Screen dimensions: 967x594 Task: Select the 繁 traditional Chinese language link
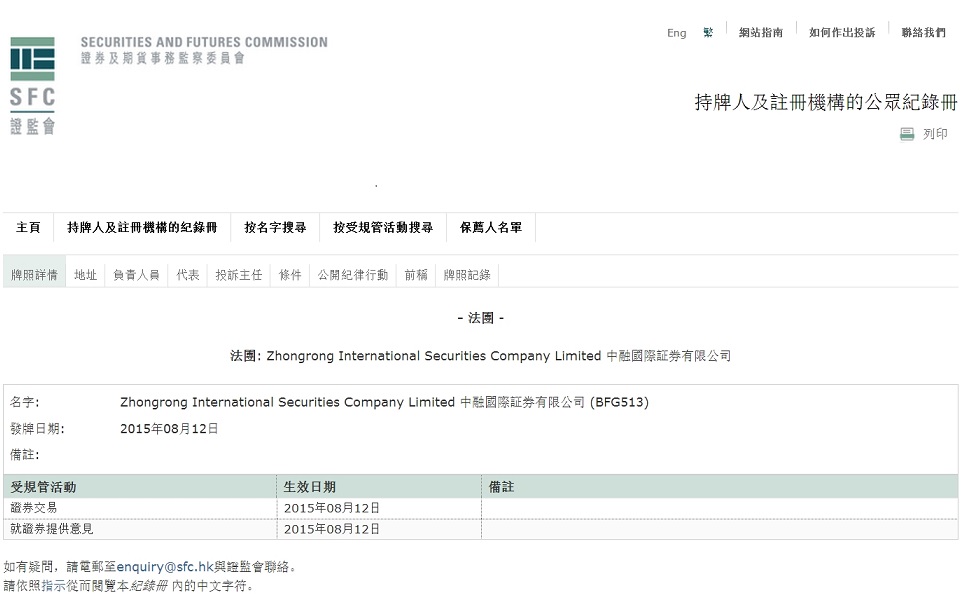[x=708, y=32]
